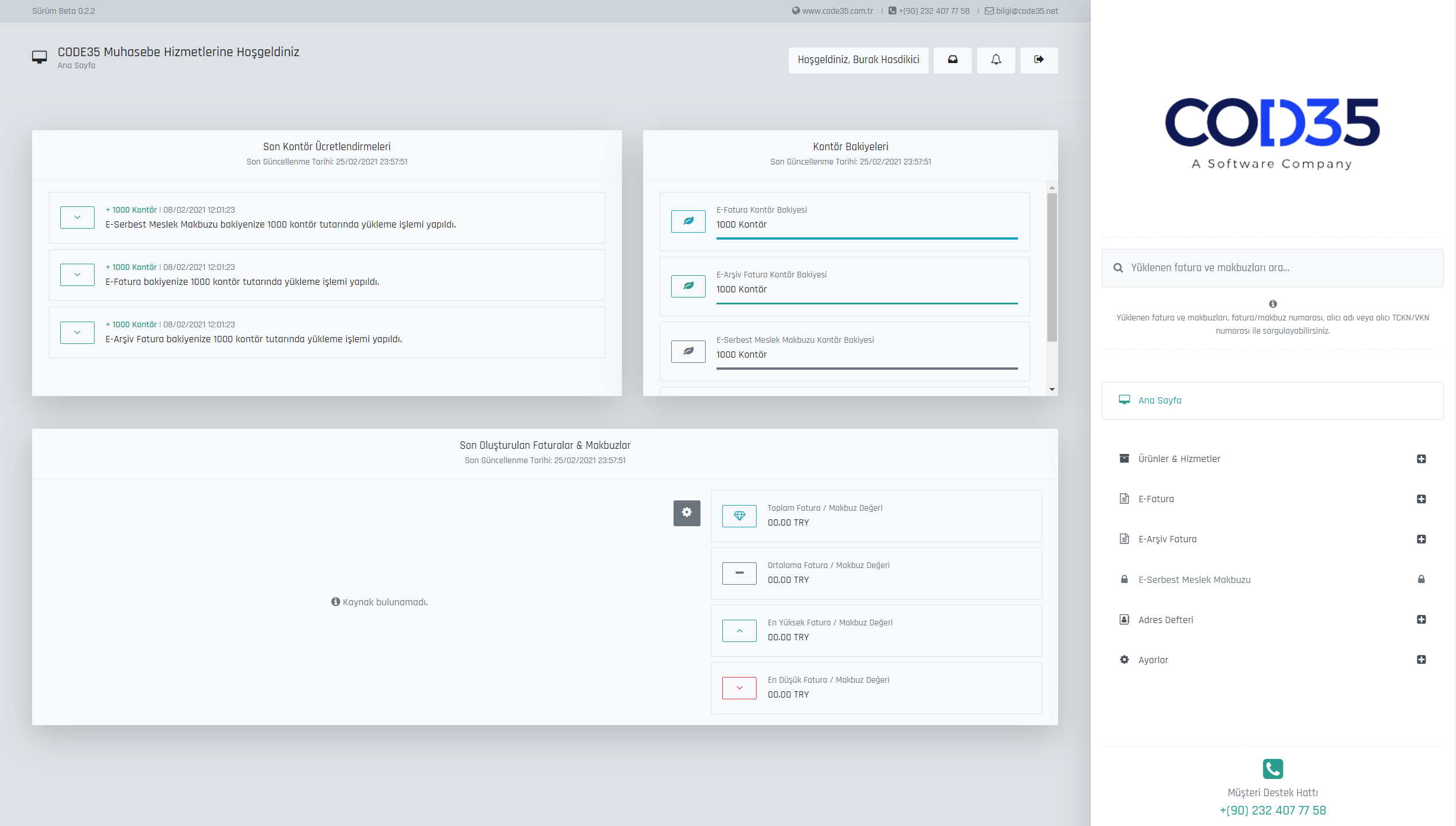Screen dimensions: 1456x826
Task: Click the diamond icon for Toplam Fatura
Action: point(739,516)
